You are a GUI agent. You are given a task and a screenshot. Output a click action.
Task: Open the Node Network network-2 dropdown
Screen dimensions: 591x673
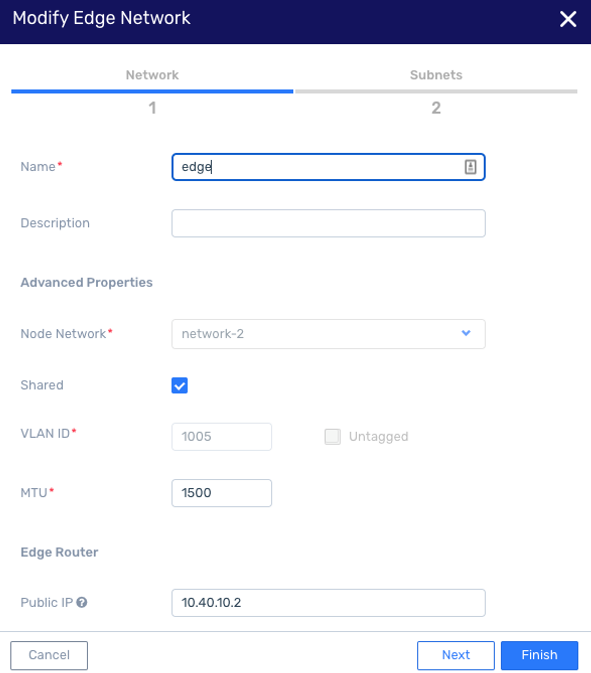pyautogui.click(x=328, y=334)
